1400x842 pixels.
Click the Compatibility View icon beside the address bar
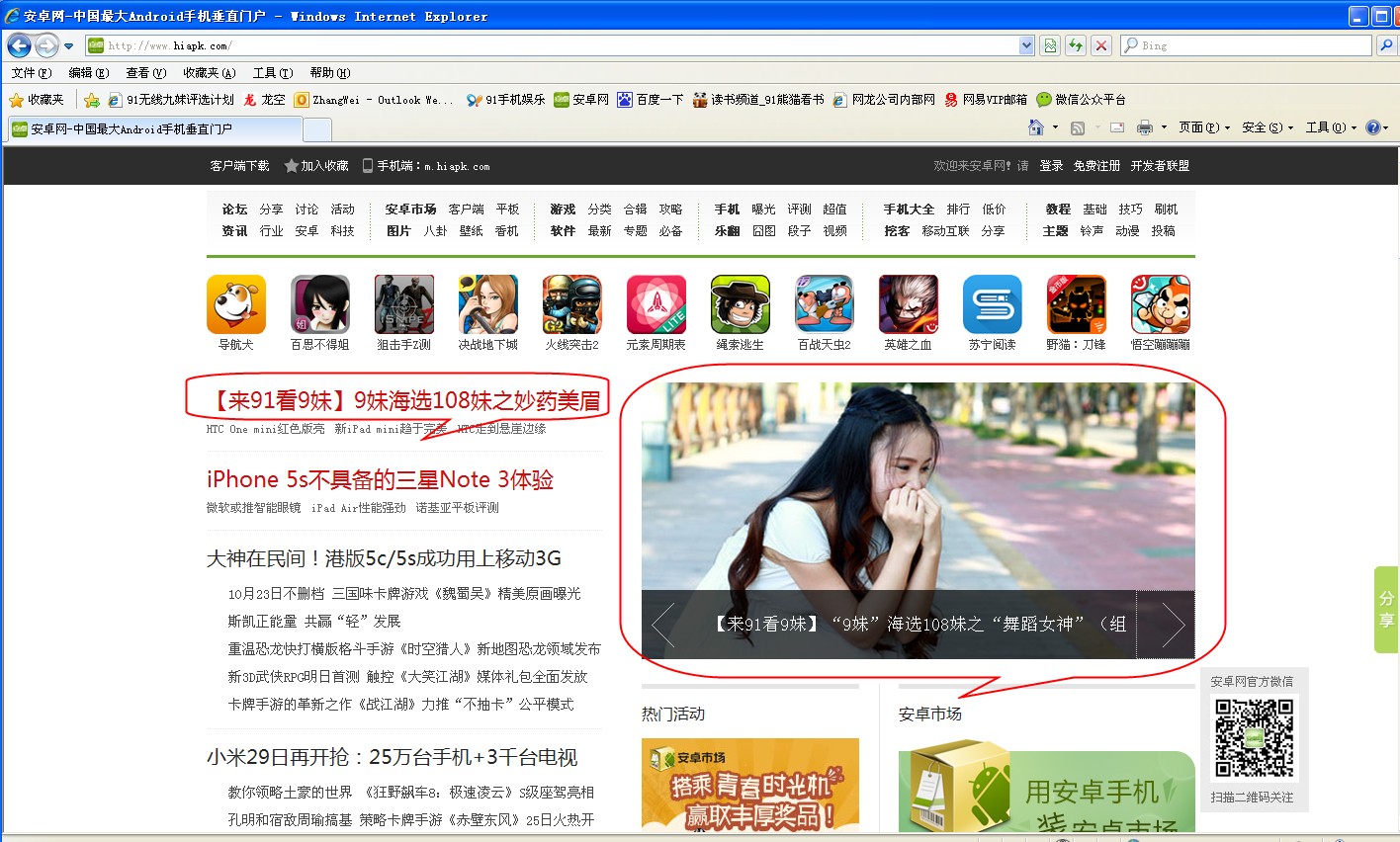click(x=1050, y=45)
